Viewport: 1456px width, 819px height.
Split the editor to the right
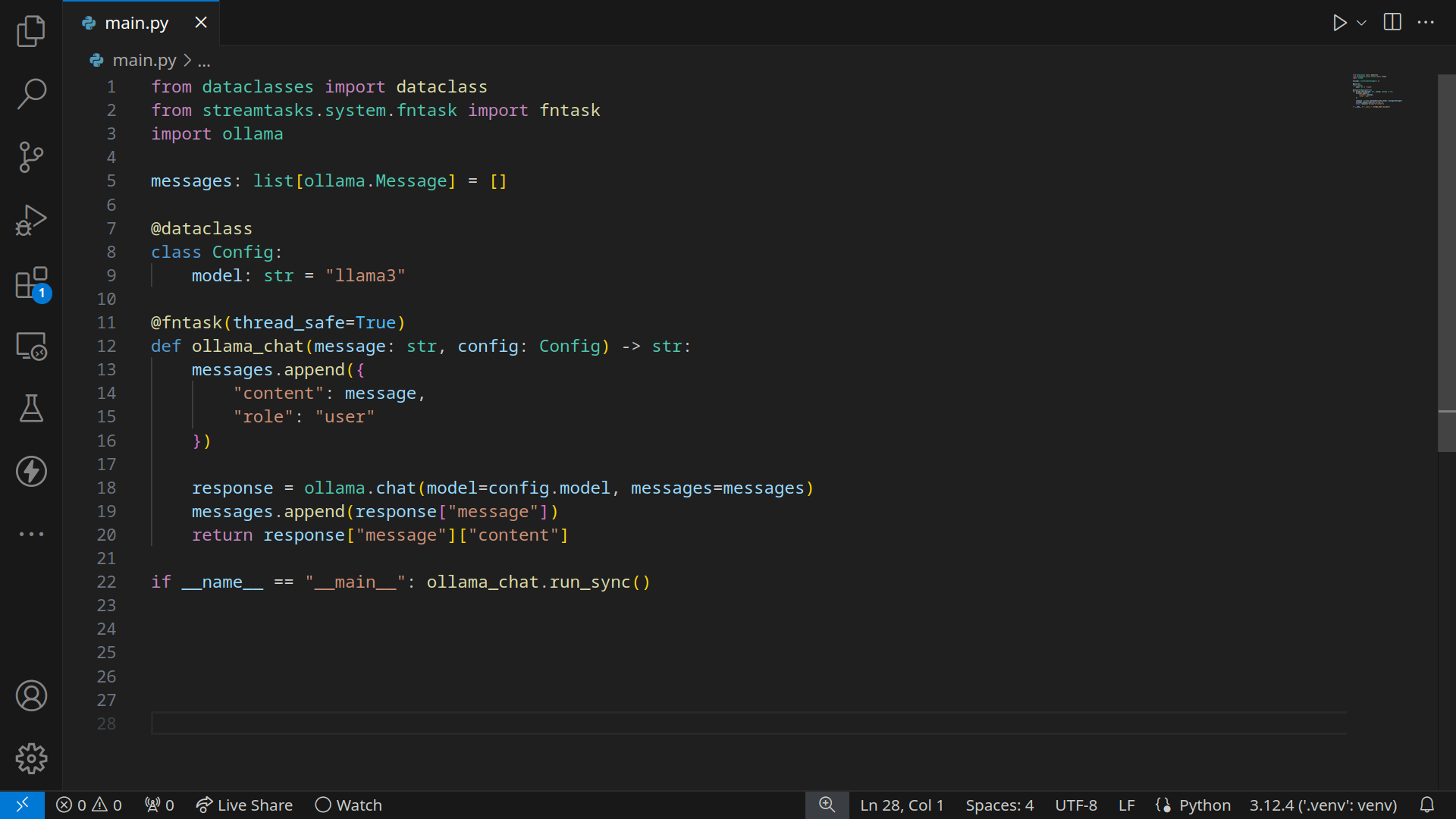[1392, 22]
